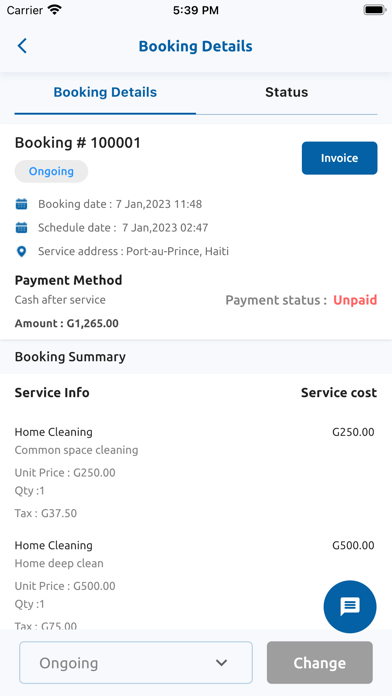392x696 pixels.
Task: Tap the Booking Summary section header
Action: 70,357
